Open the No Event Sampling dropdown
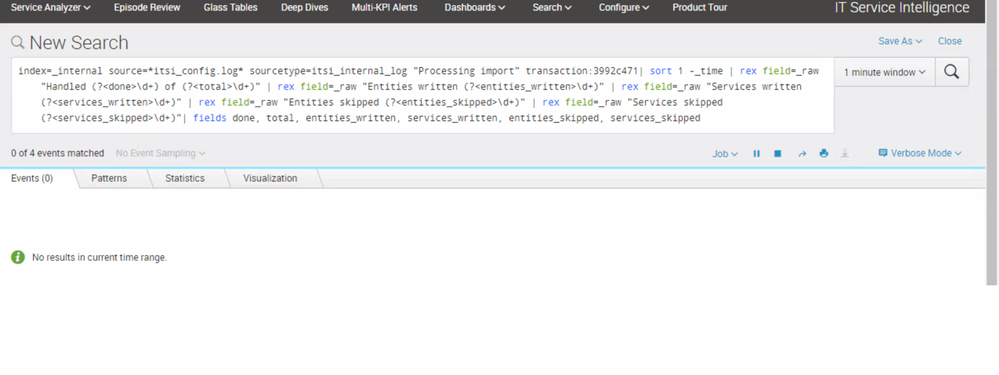999x375 pixels. [x=161, y=153]
